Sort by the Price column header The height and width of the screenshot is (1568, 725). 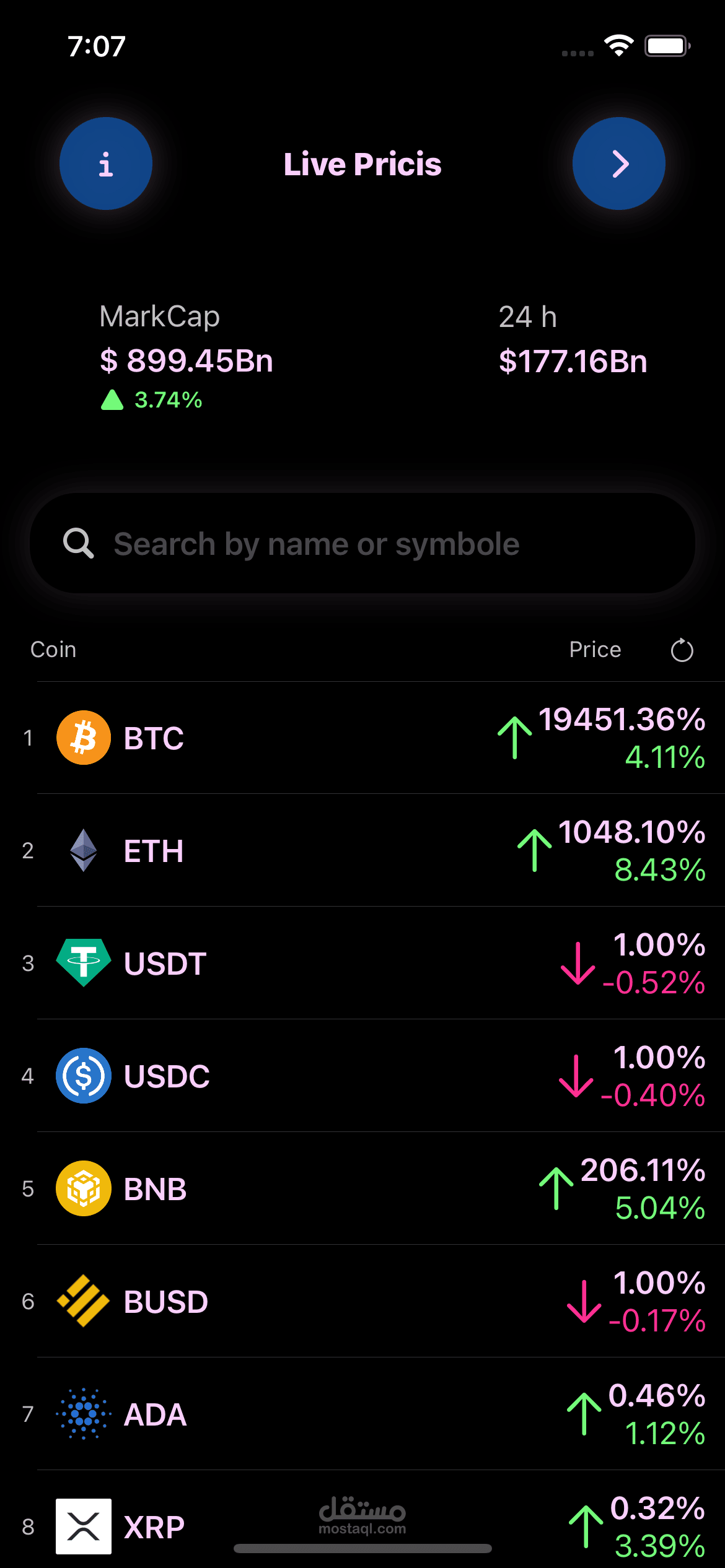pyautogui.click(x=595, y=650)
